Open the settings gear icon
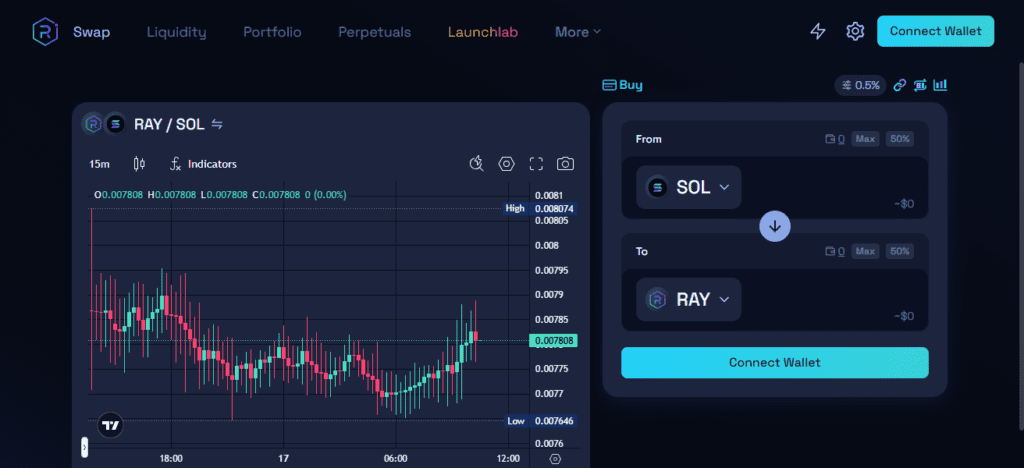 click(x=855, y=31)
